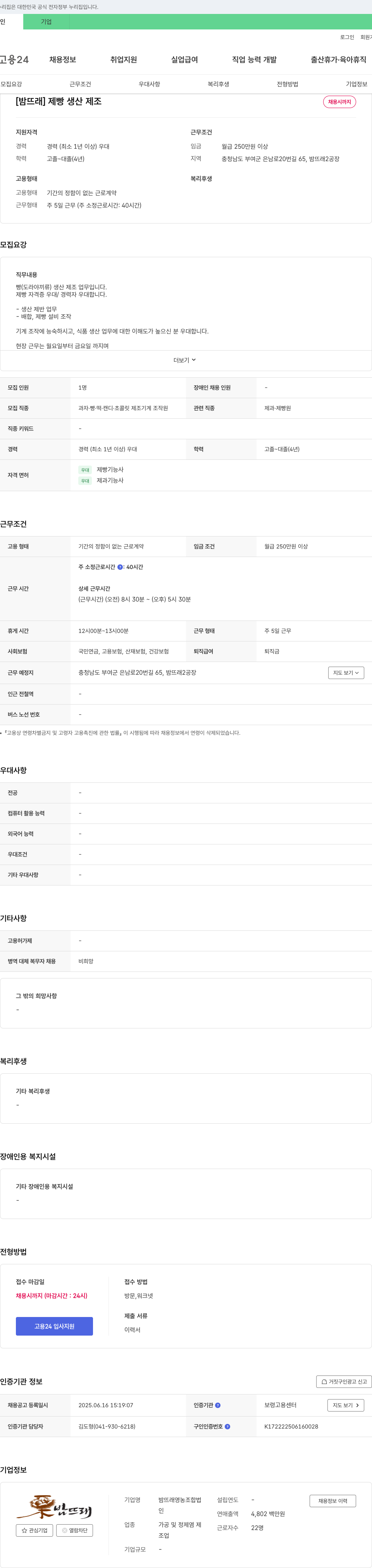372x1568 pixels.
Task: Open the 채용정보 menu
Action: 63,60
